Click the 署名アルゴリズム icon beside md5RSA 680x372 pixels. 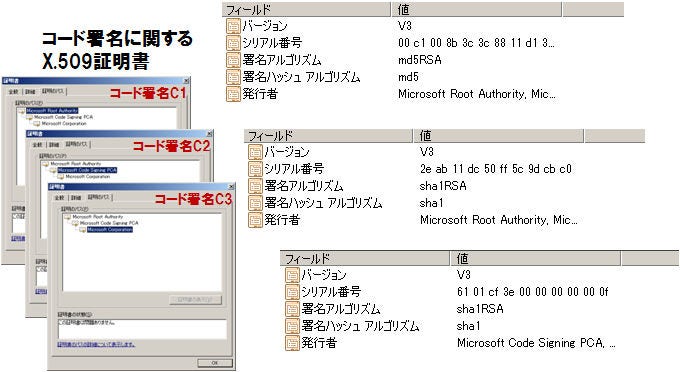click(233, 60)
